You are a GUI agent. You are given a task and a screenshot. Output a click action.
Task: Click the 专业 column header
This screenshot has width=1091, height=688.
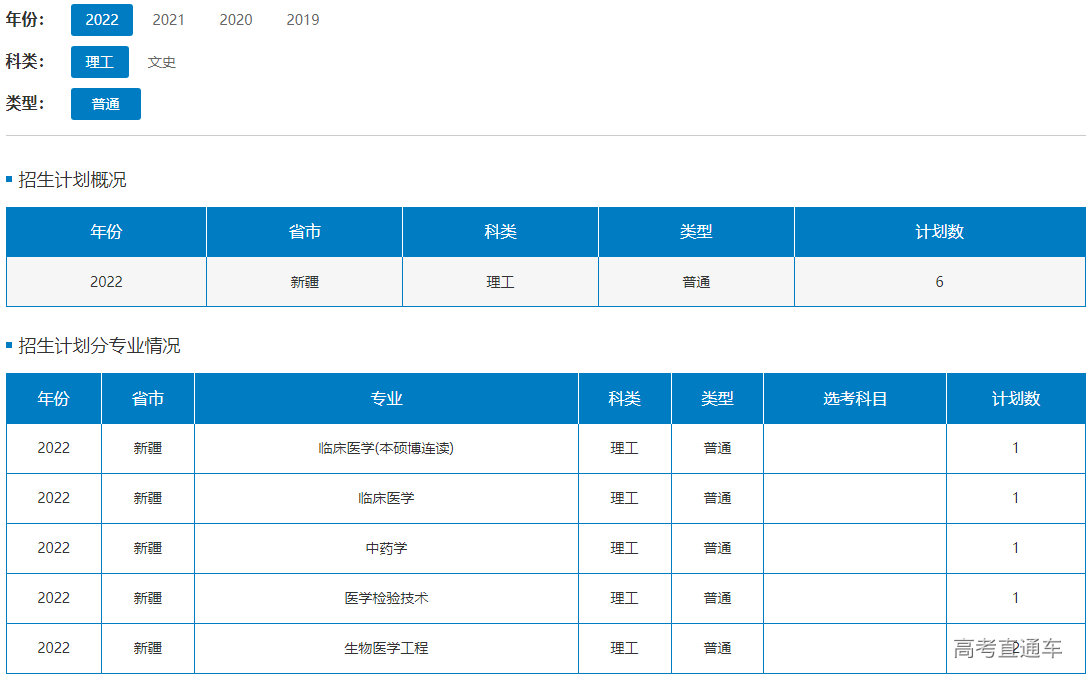tap(386, 398)
